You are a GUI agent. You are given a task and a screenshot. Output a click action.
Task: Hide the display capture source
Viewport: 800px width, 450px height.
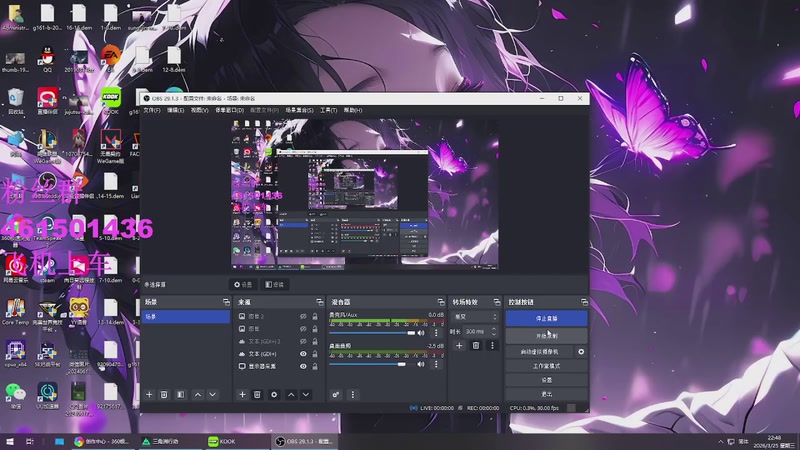point(303,366)
